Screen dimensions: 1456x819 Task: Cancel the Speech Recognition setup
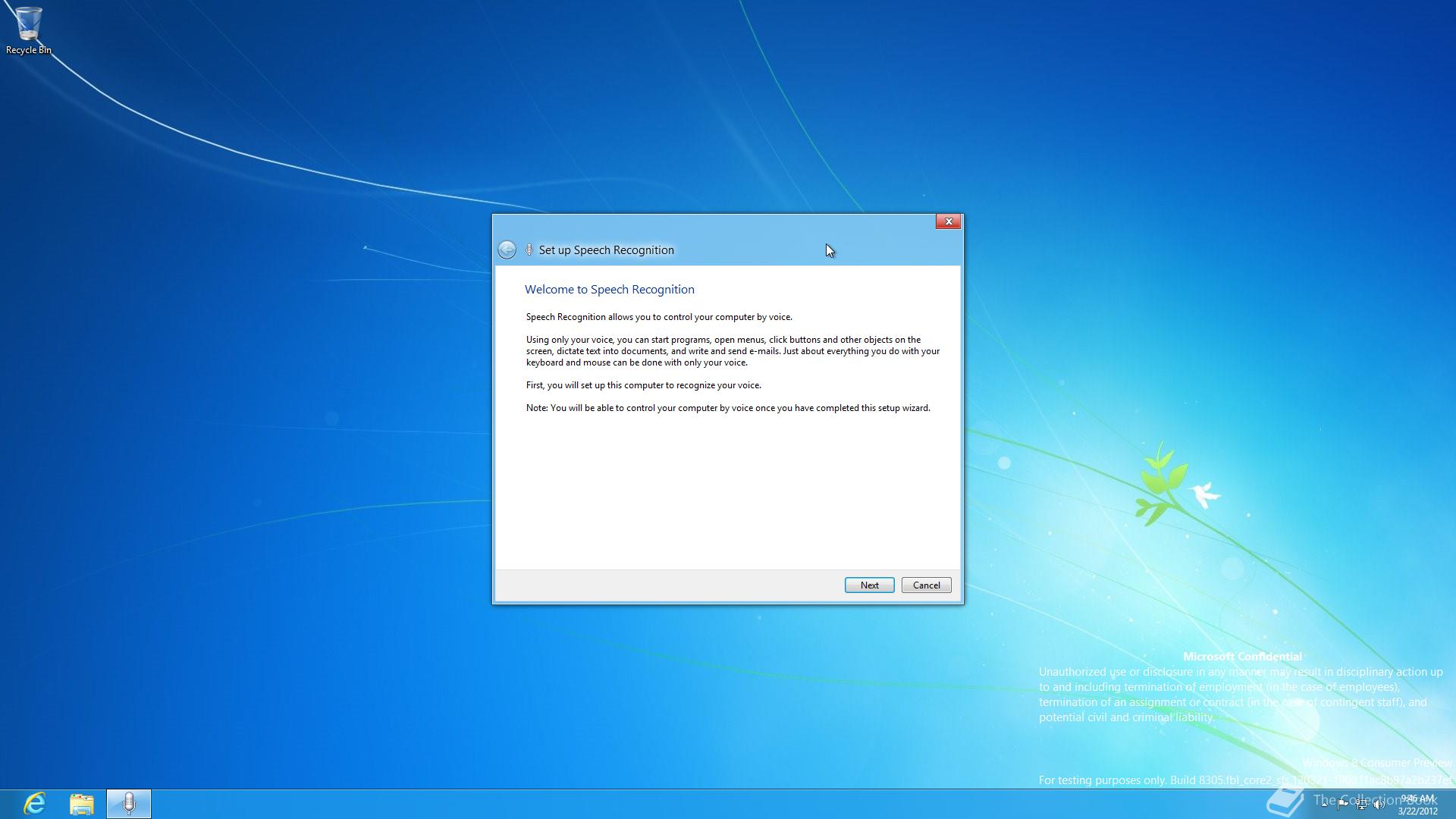tap(926, 585)
